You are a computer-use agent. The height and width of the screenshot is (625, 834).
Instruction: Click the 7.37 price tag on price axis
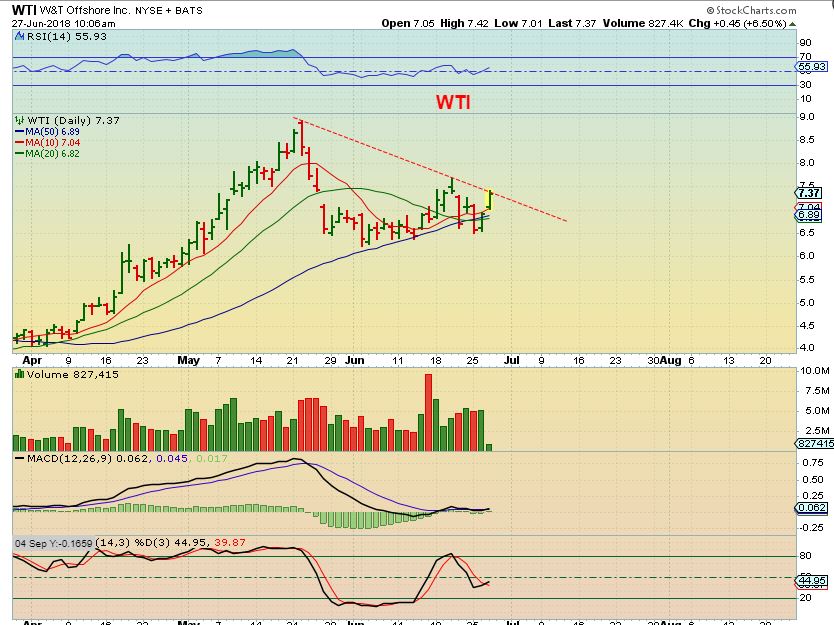[808, 193]
